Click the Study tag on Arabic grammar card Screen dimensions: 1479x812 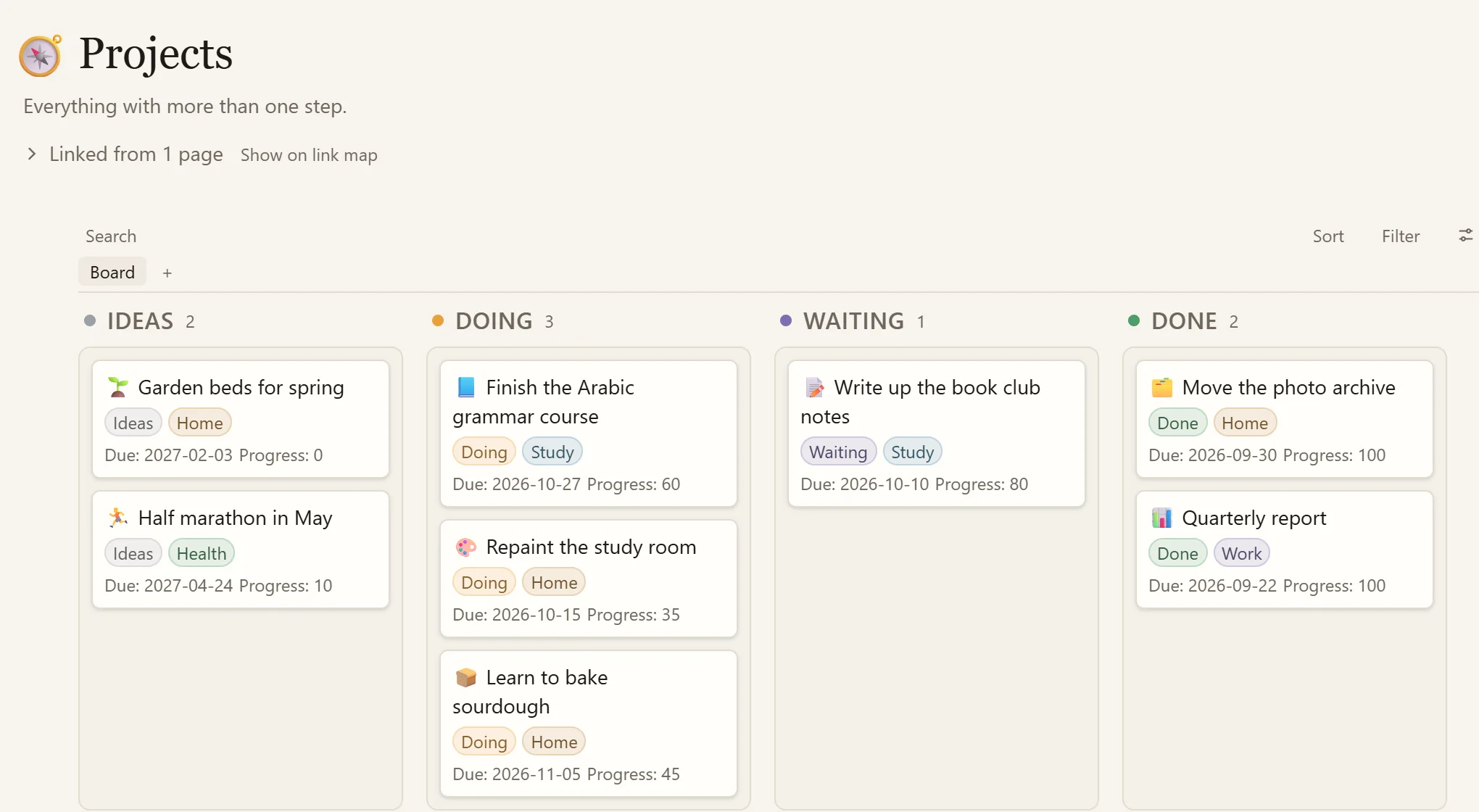(552, 452)
